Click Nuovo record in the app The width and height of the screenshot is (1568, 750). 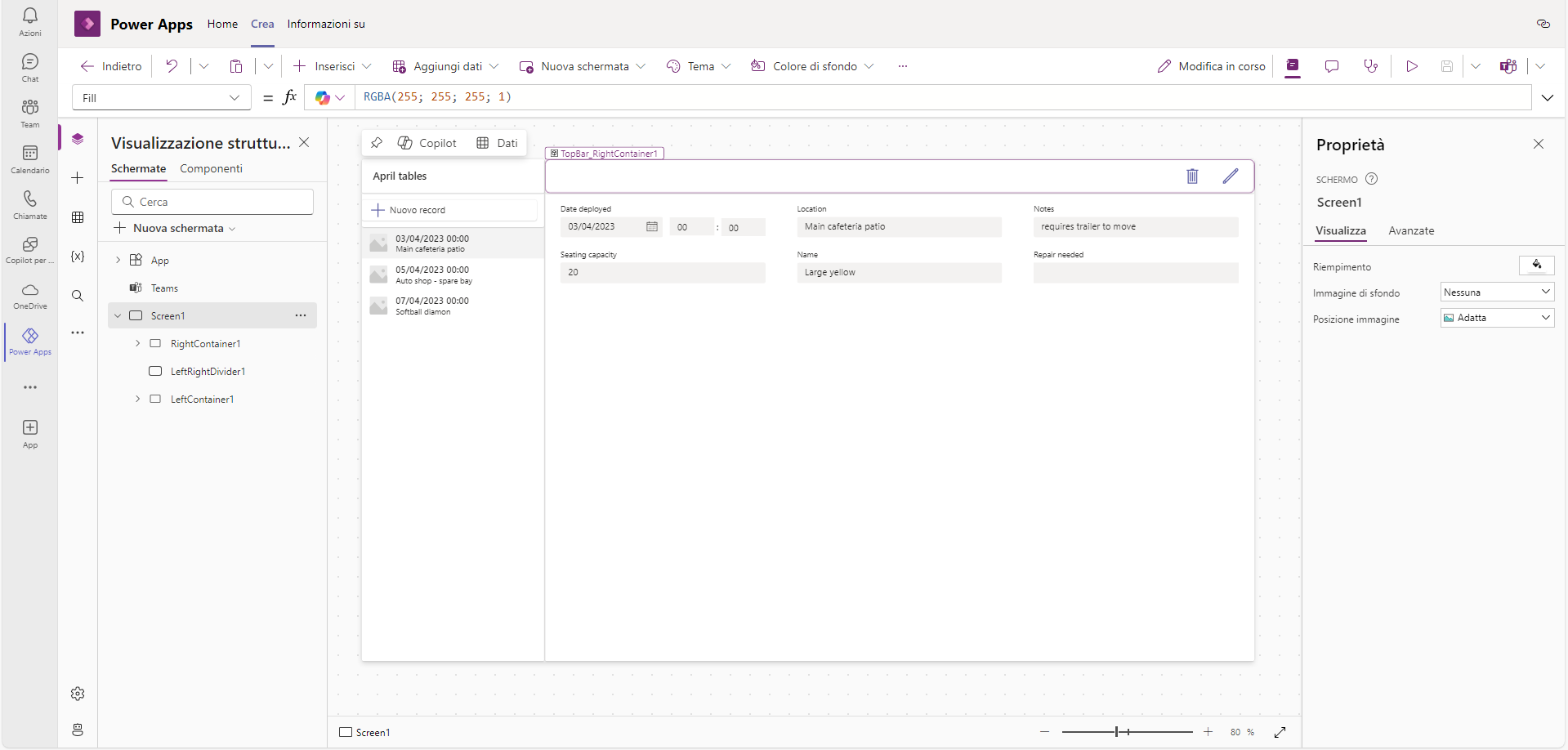point(450,210)
